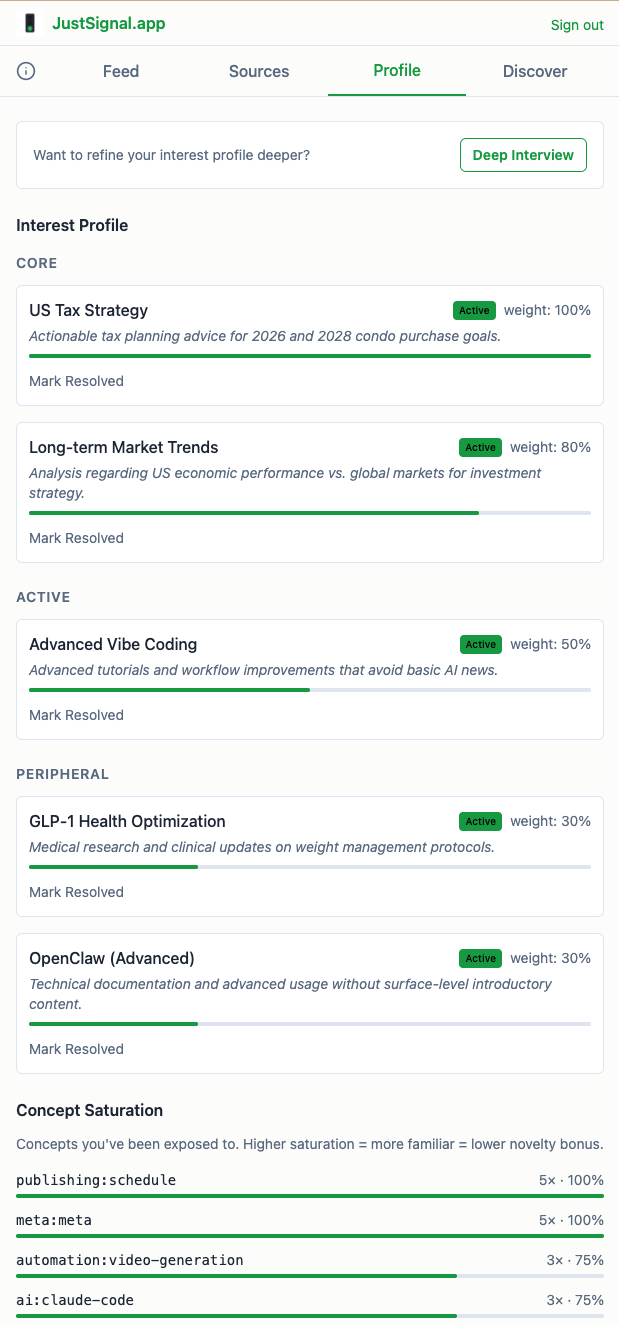
Task: Toggle Active badge on US Tax Strategy
Action: 474,311
